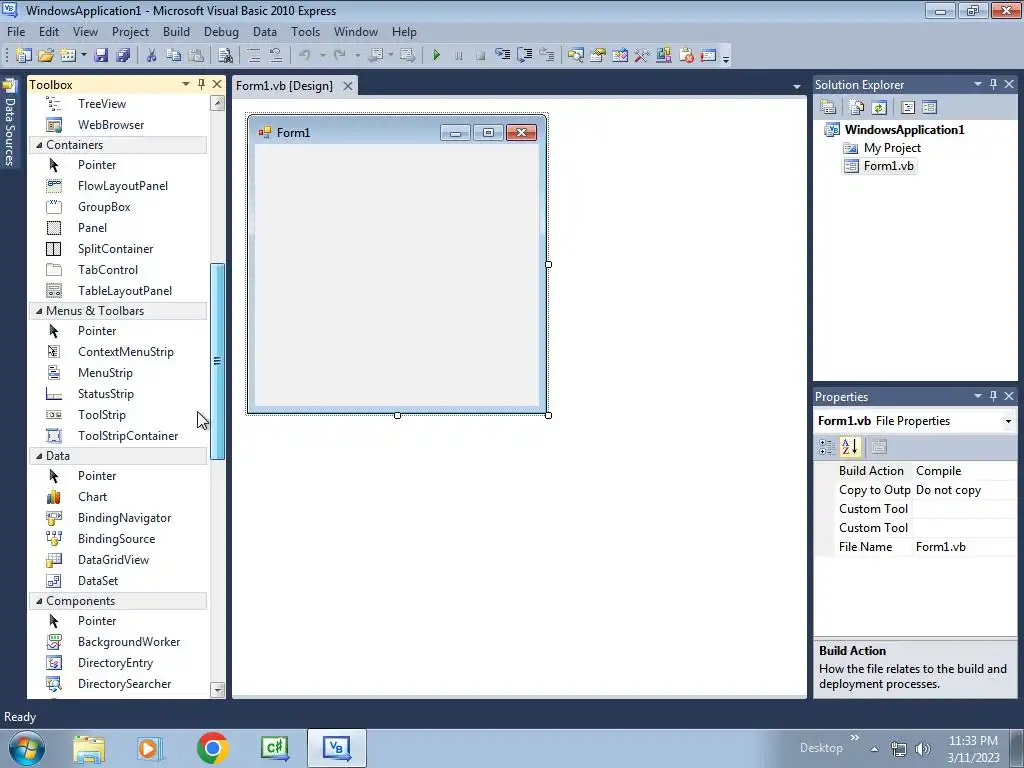
Task: Click View Code icon in Solution Explorer
Action: point(908,108)
